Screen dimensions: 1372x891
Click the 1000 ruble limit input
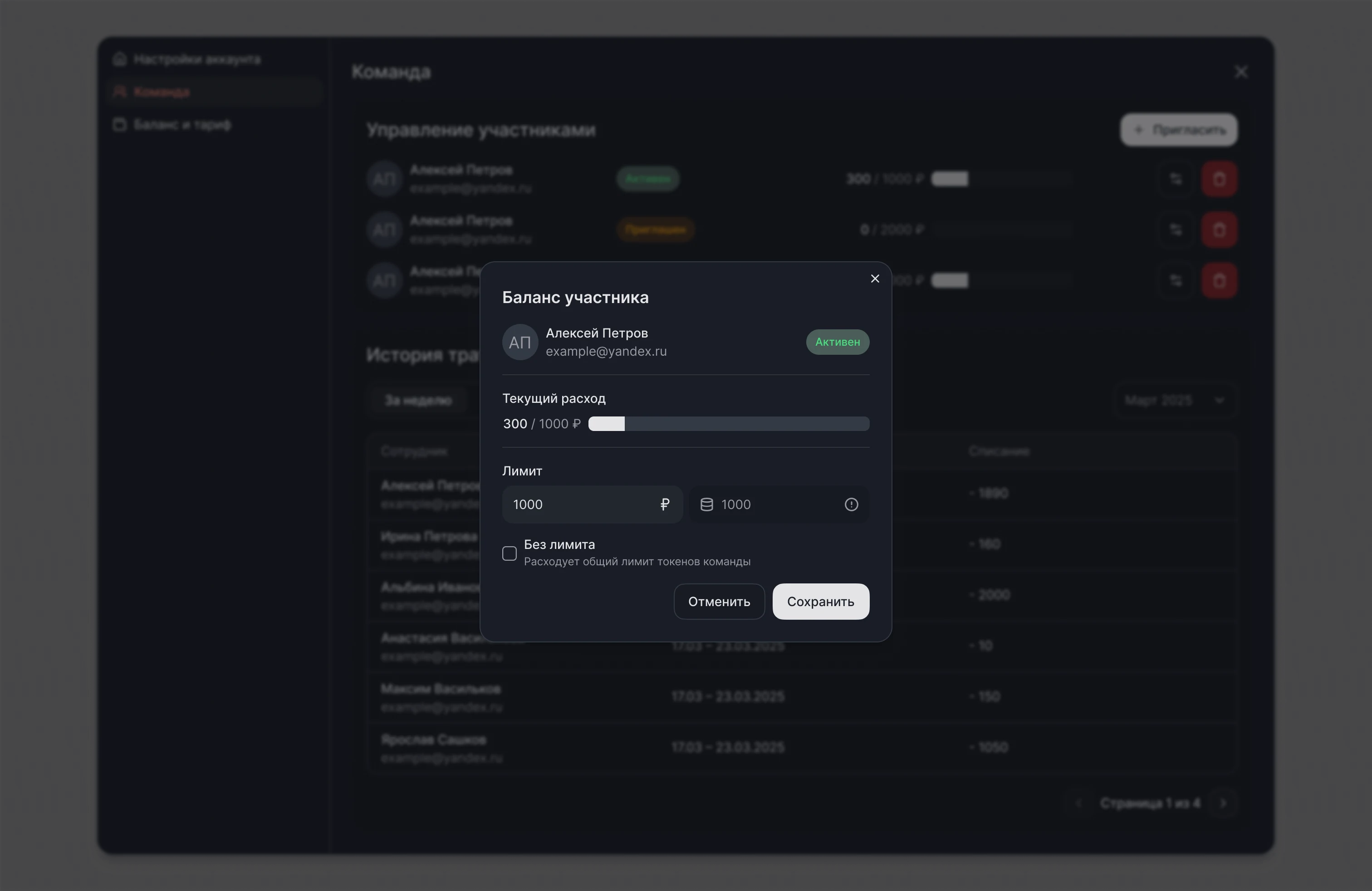coord(592,505)
